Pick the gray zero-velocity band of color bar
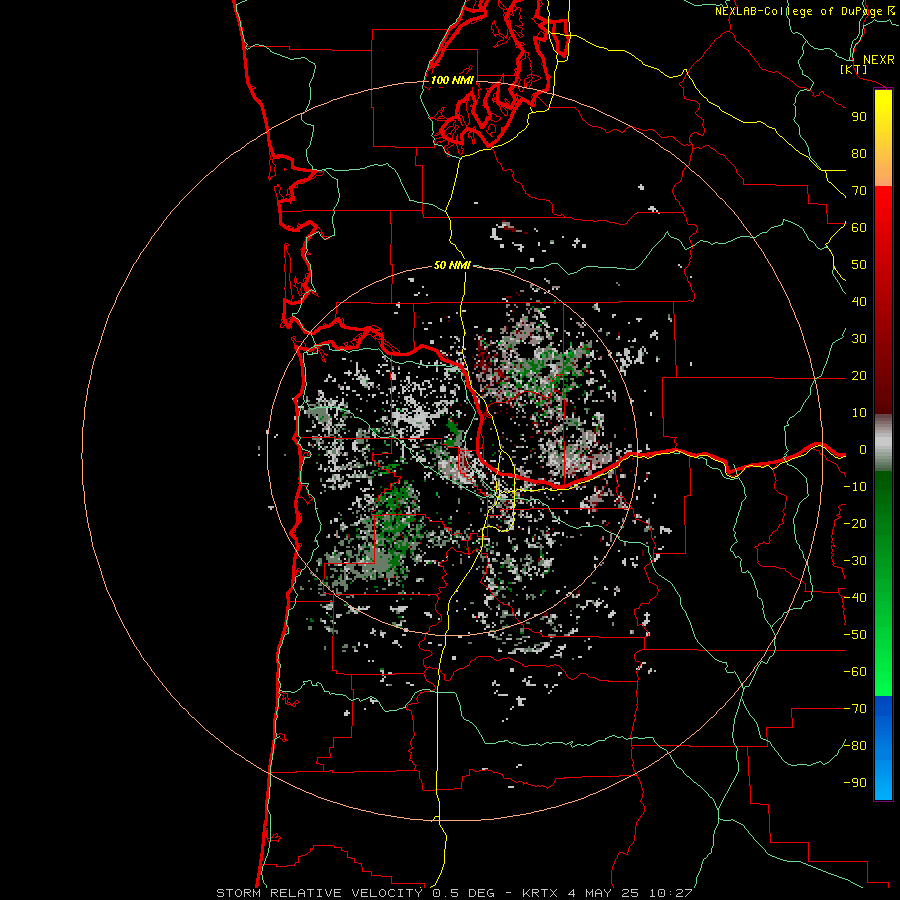Viewport: 900px width, 900px height. (883, 442)
